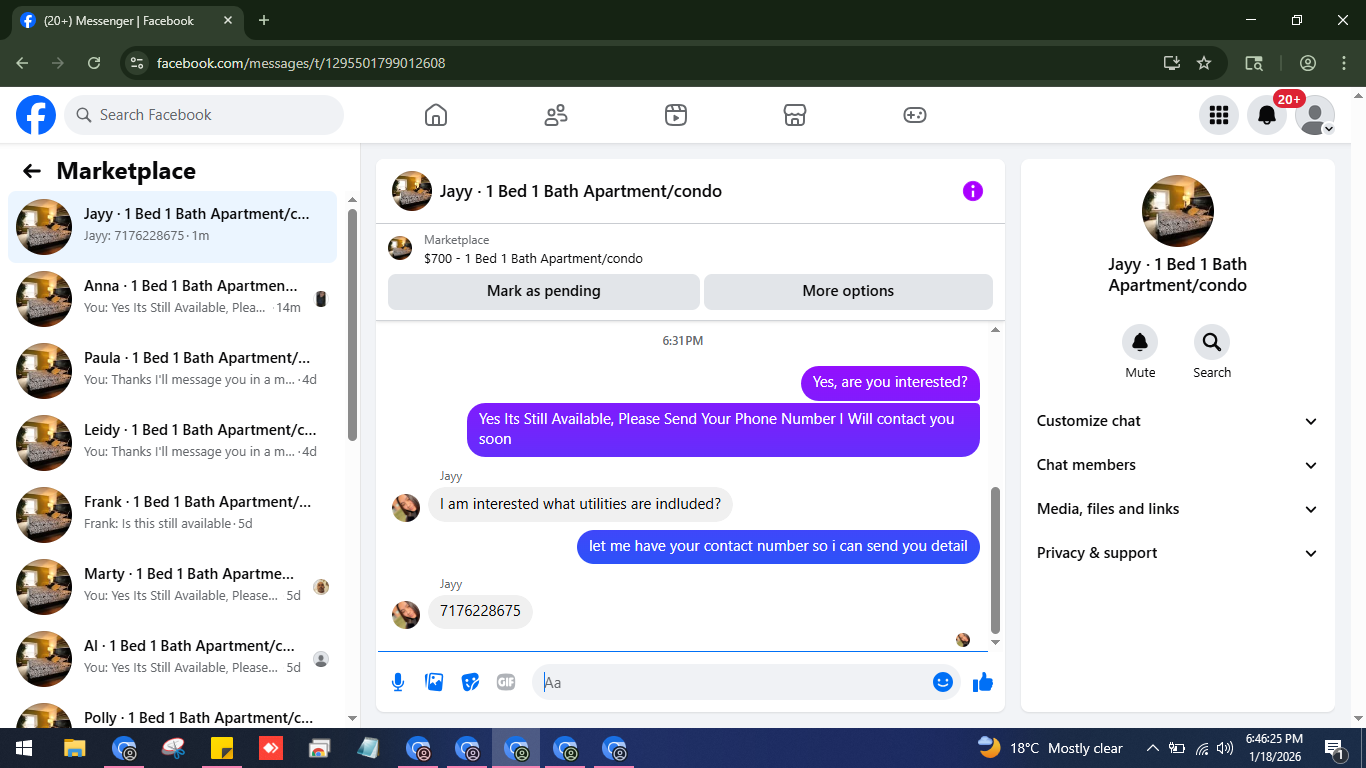1366x768 pixels.
Task: Open the Facebook logo home link
Action: (x=36, y=115)
